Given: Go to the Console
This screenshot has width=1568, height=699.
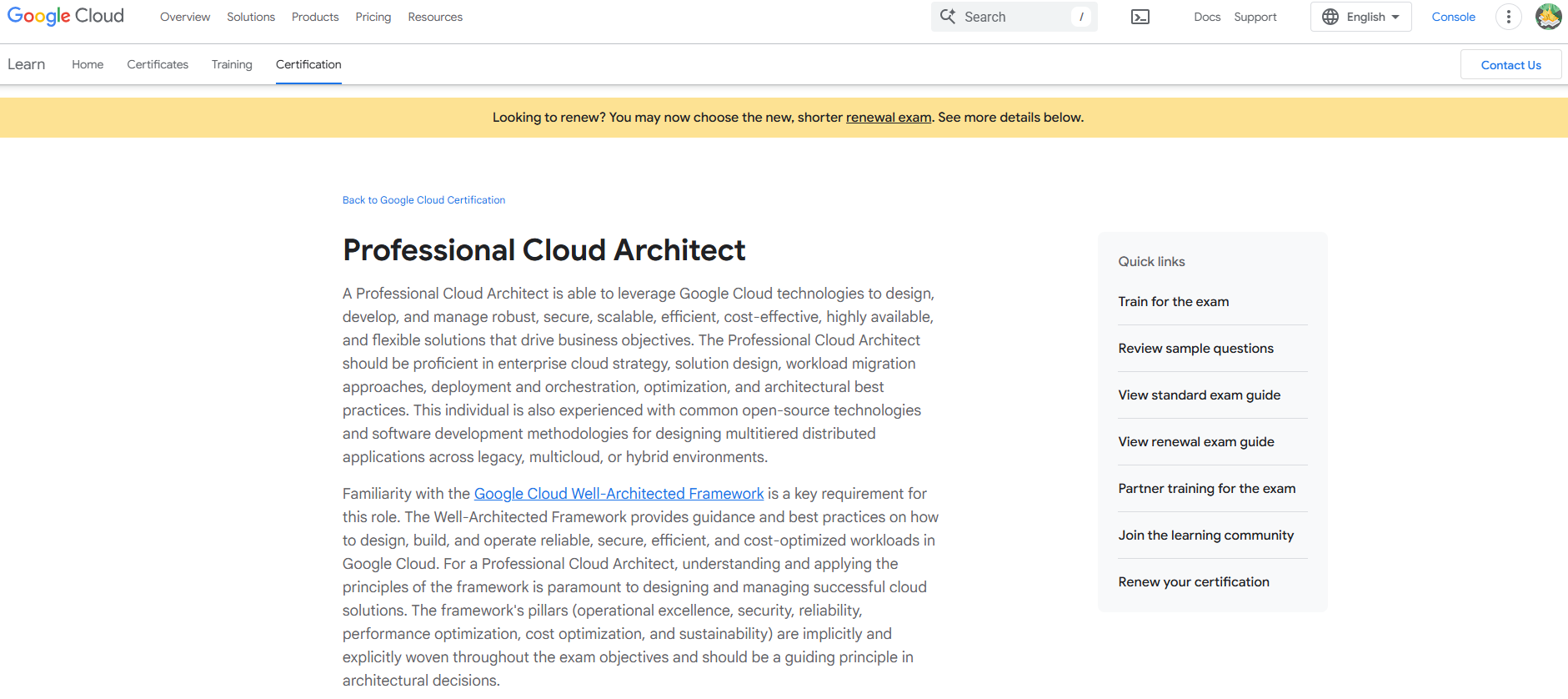Looking at the screenshot, I should tap(1454, 17).
